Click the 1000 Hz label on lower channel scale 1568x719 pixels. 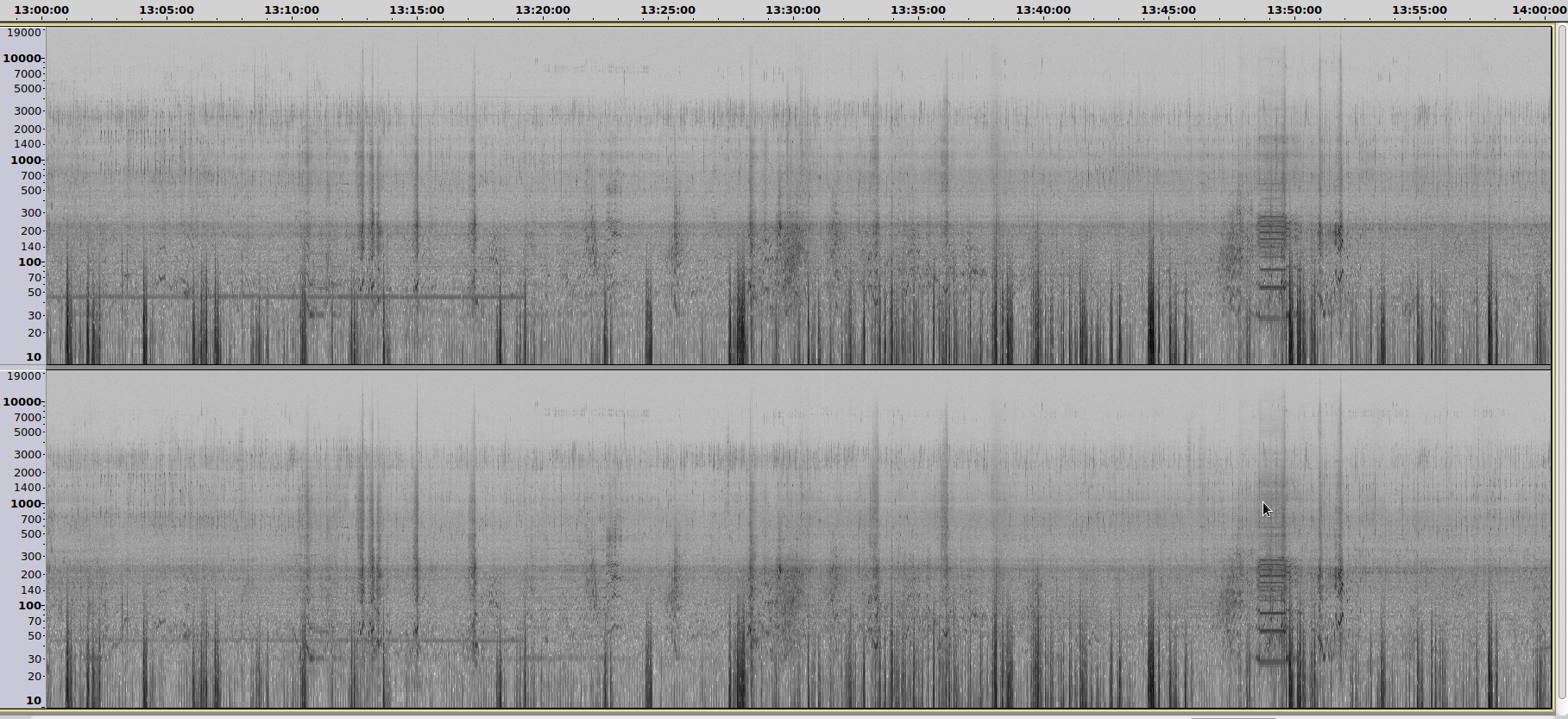pos(25,504)
